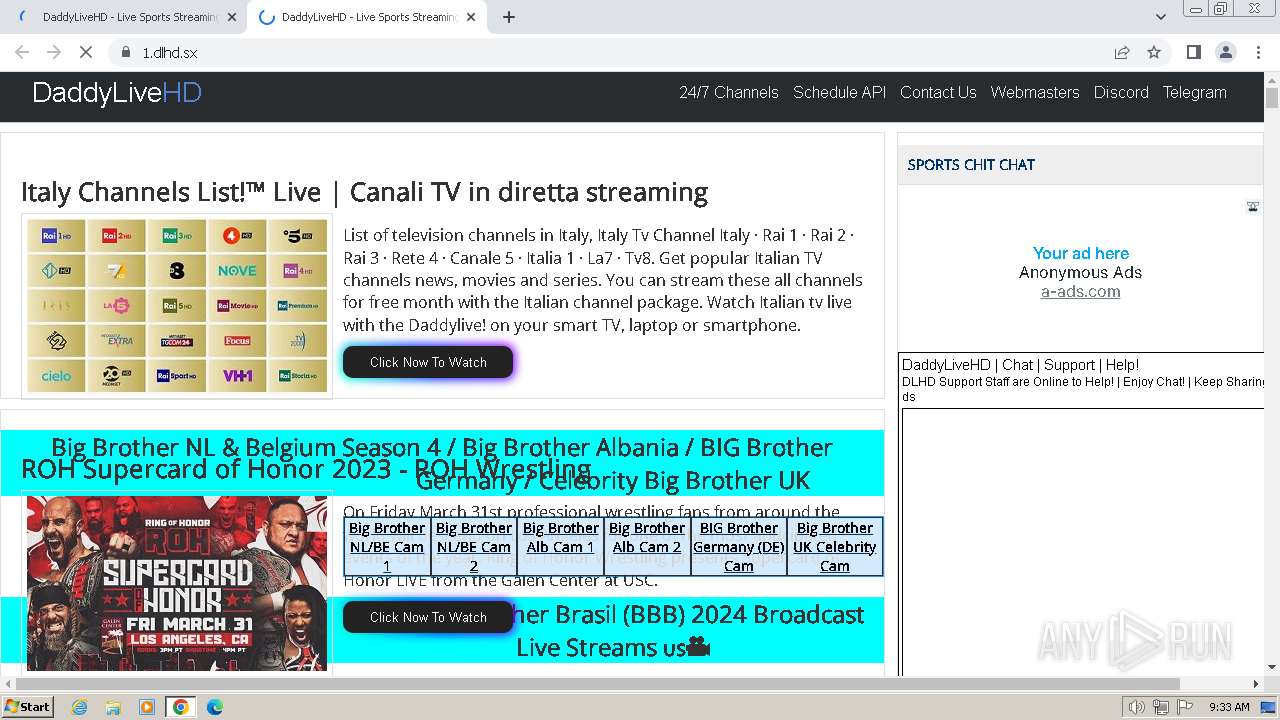
Task: Close the active DaddyLiveHD tab
Action: pyautogui.click(x=471, y=17)
